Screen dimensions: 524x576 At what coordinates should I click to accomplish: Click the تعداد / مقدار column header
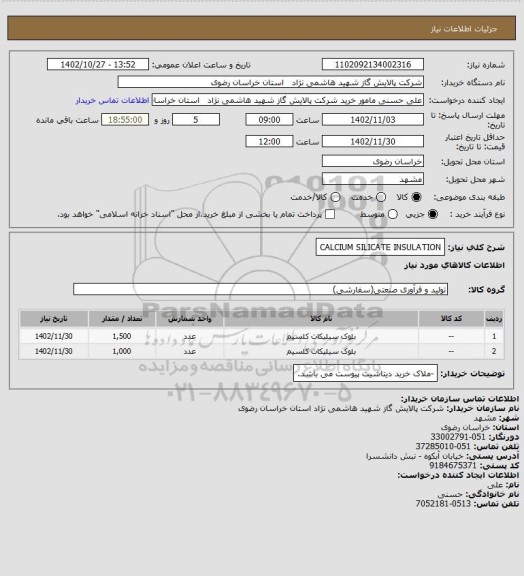click(122, 318)
